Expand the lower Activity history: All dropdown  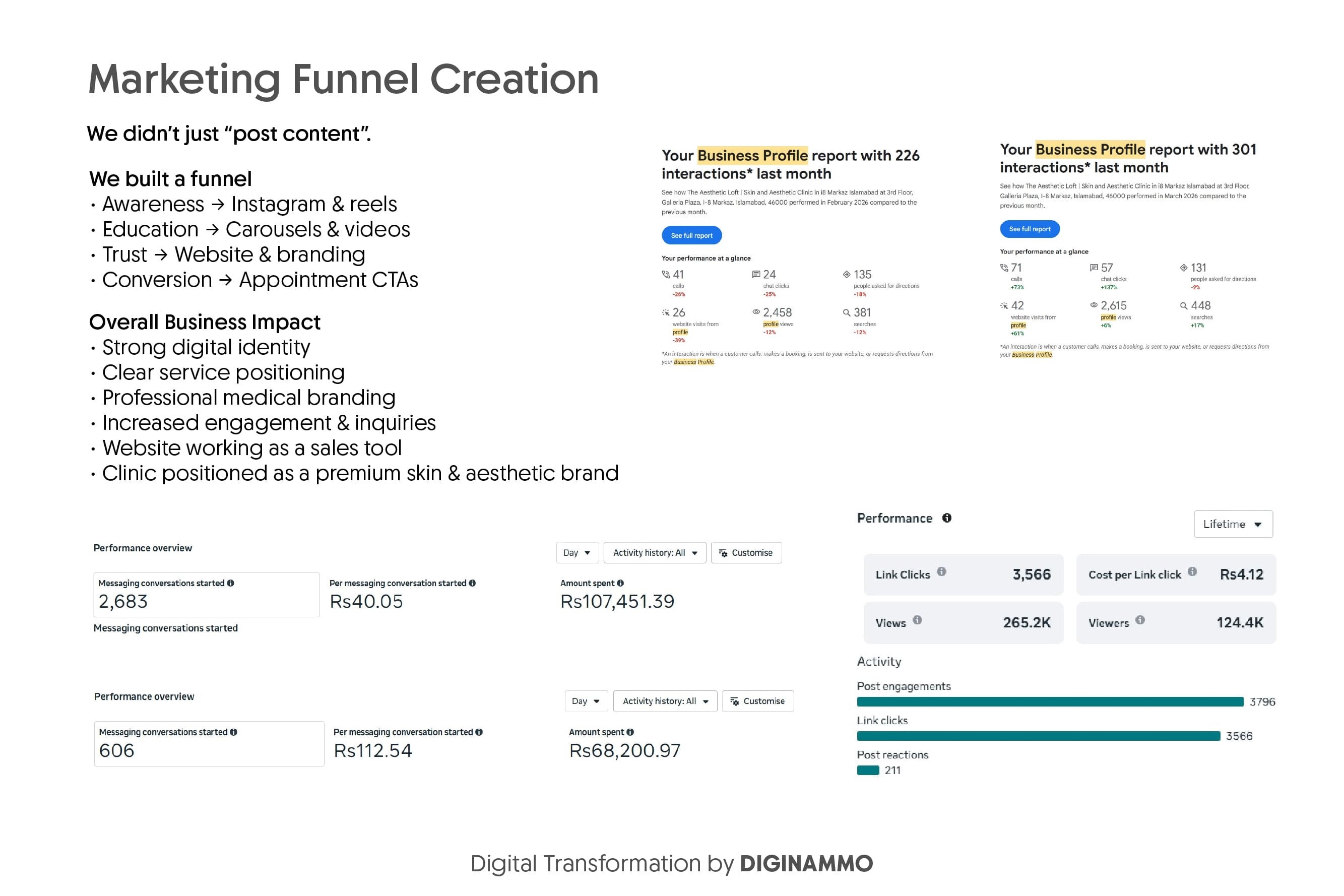665,701
